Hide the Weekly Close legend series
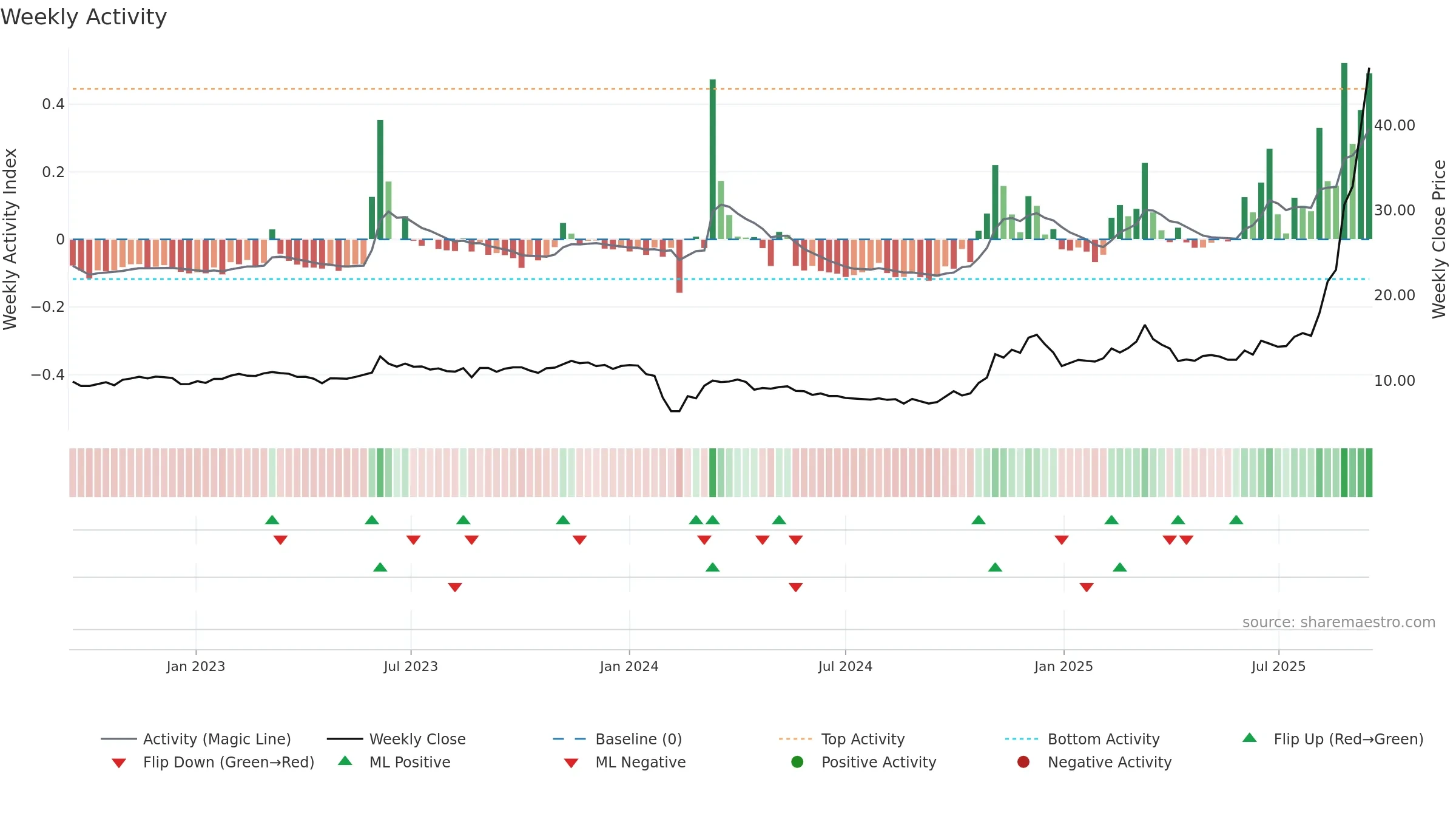Viewport: 1456px width, 819px height. coord(396,739)
